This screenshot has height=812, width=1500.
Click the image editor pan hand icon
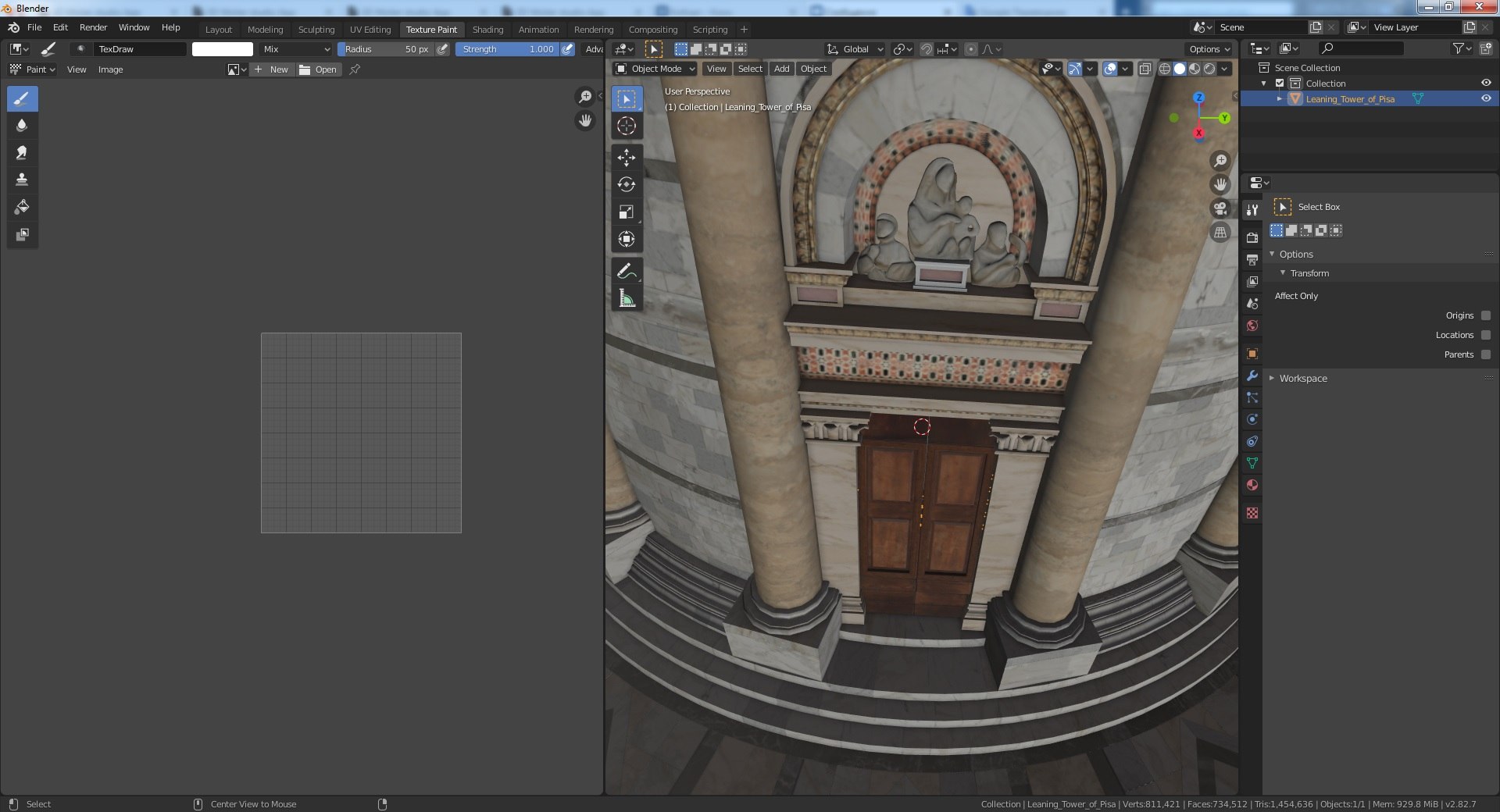[x=584, y=121]
